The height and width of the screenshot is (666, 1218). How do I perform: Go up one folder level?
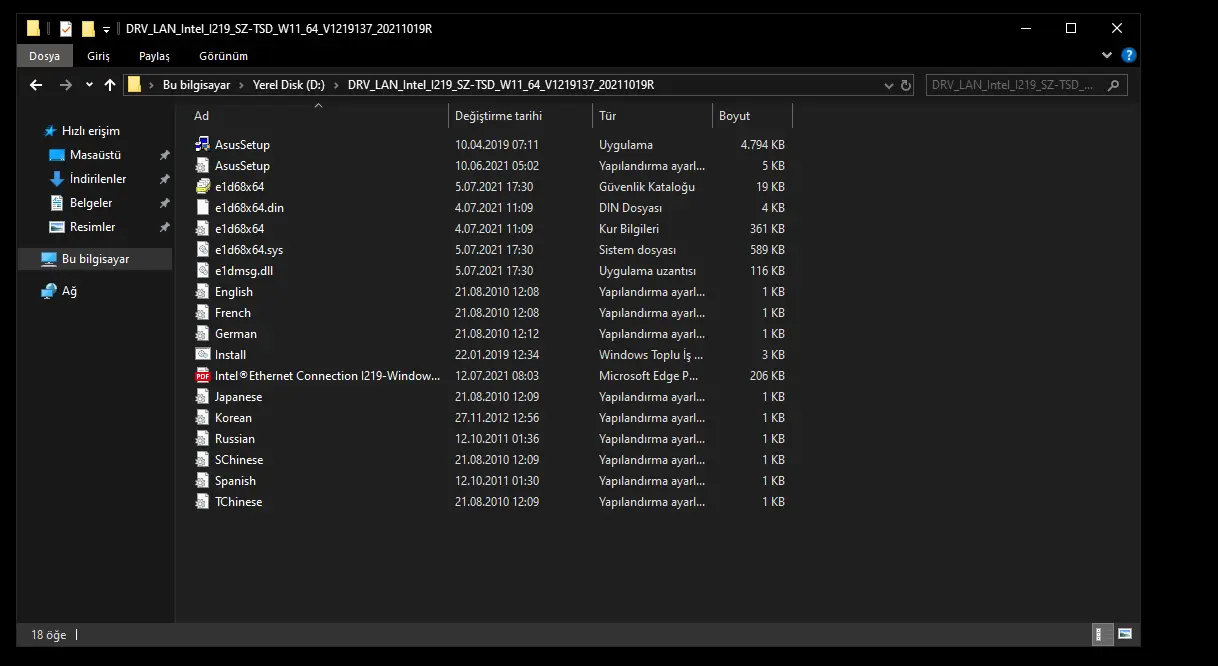(110, 85)
